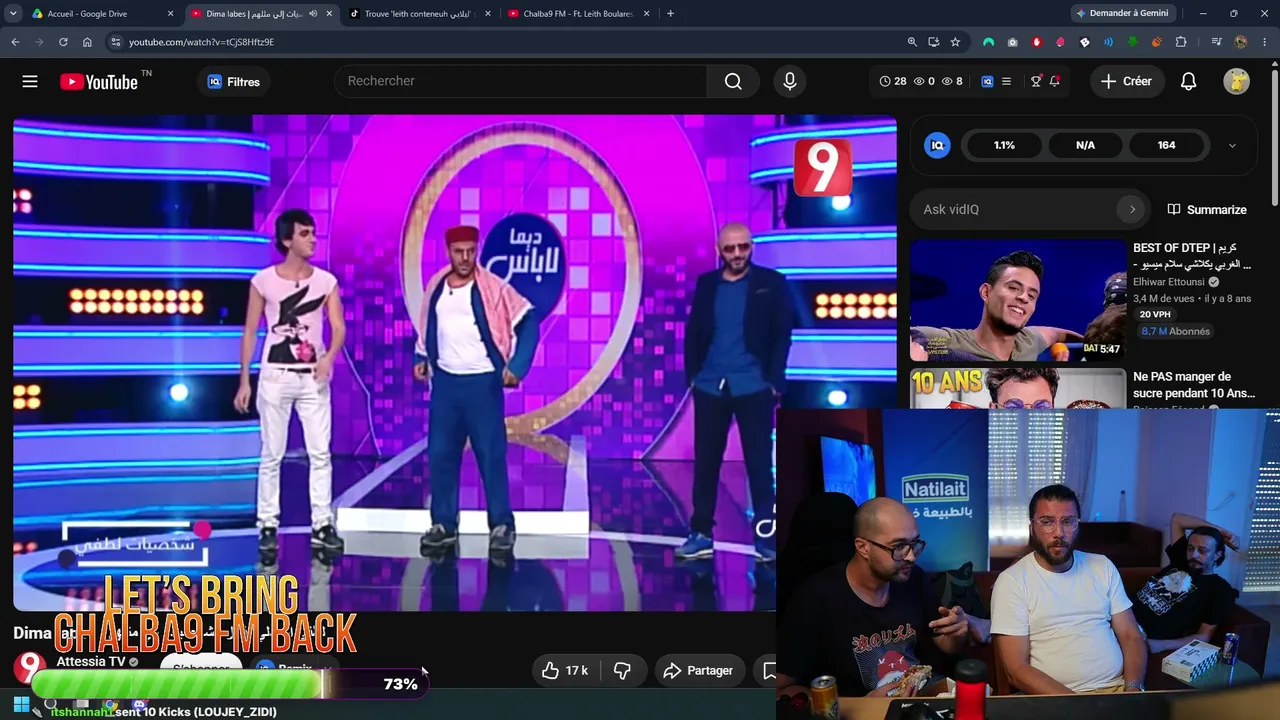Open the vidIQ alerts bell with red dot
The image size is (1280, 720).
coord(1054,81)
